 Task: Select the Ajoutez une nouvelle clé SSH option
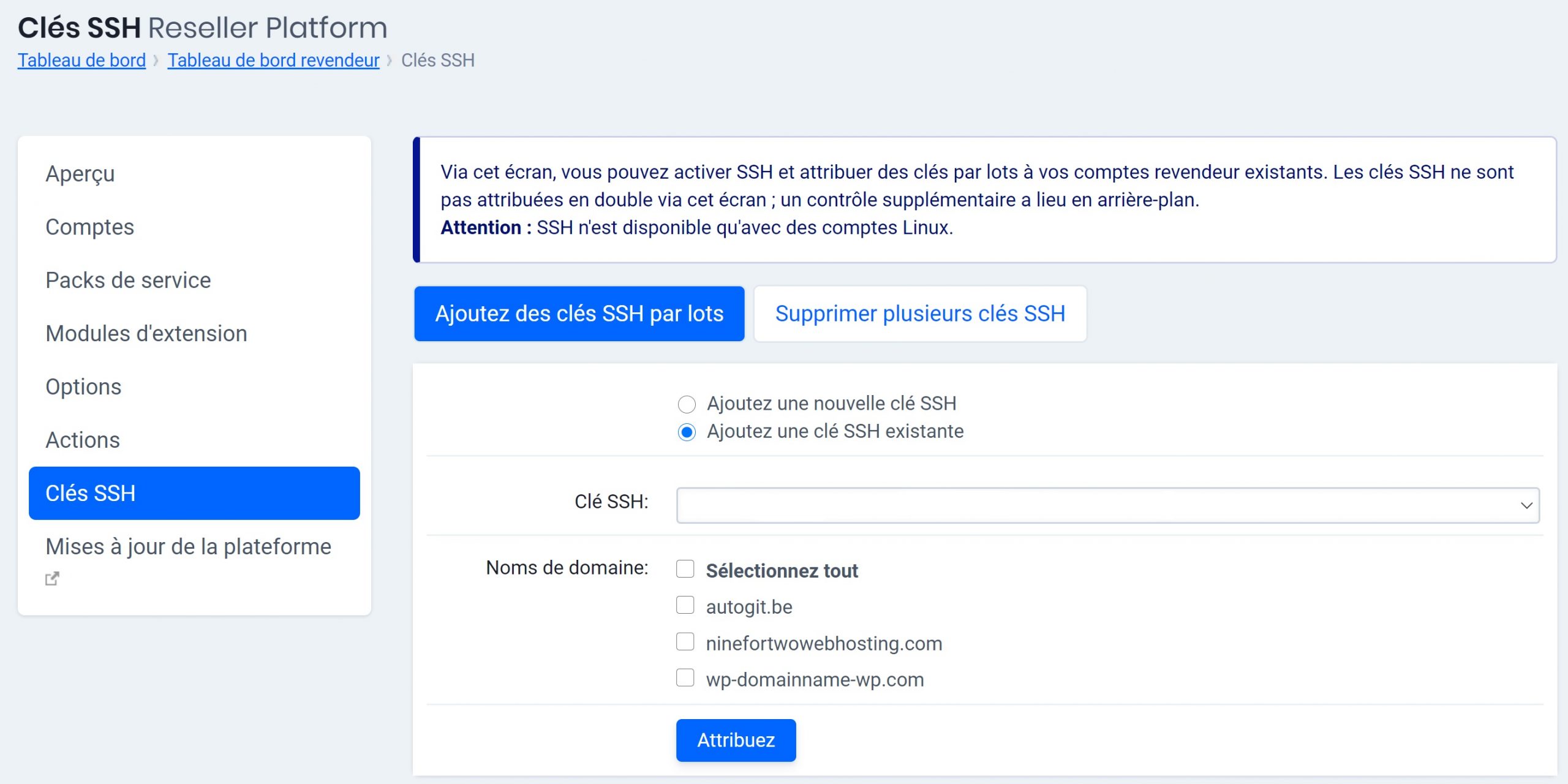(x=687, y=403)
